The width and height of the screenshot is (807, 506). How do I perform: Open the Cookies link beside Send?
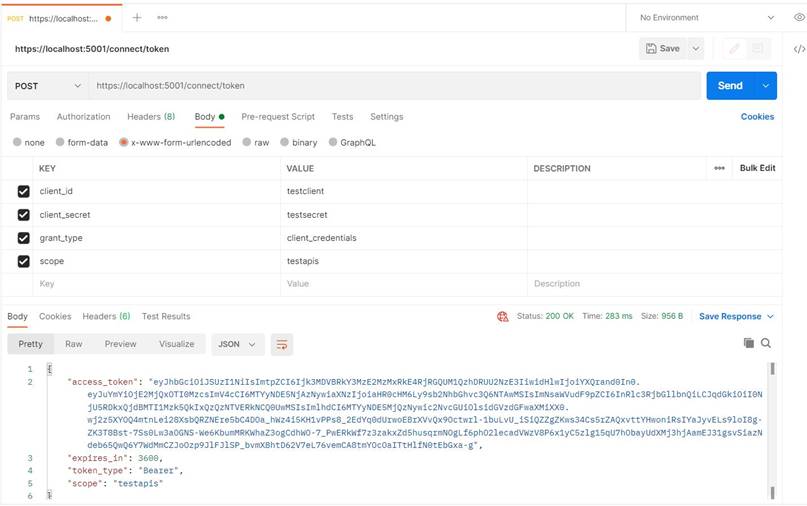click(757, 117)
